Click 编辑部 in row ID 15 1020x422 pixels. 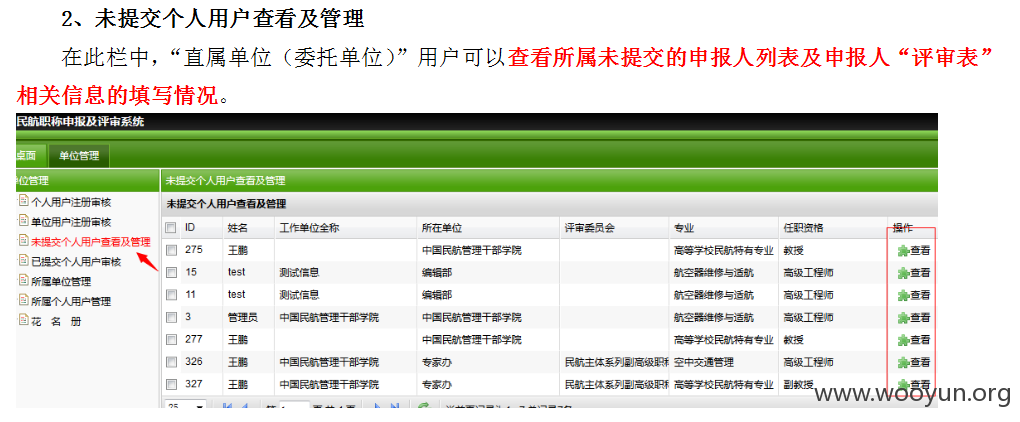[x=437, y=272]
